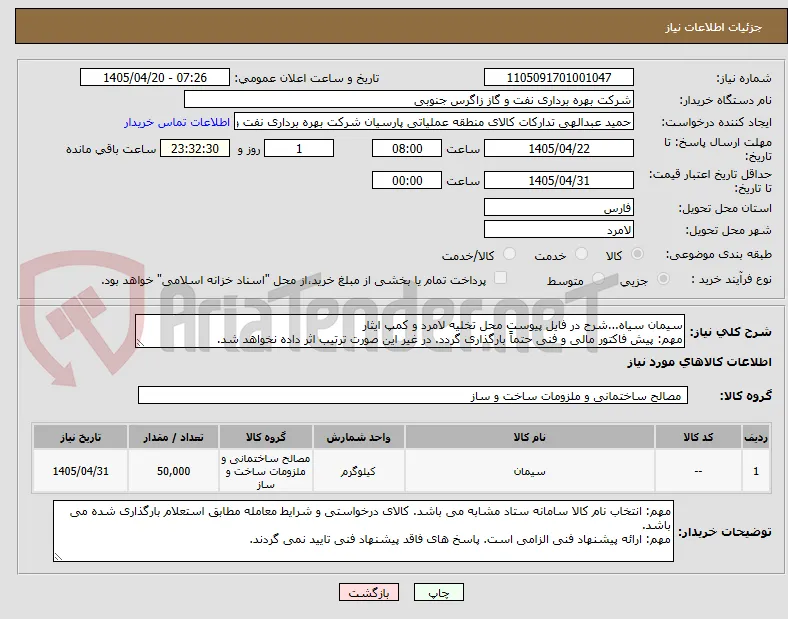The image size is (788, 619).
Task: Click the -- item code cell
Action: coord(698,471)
